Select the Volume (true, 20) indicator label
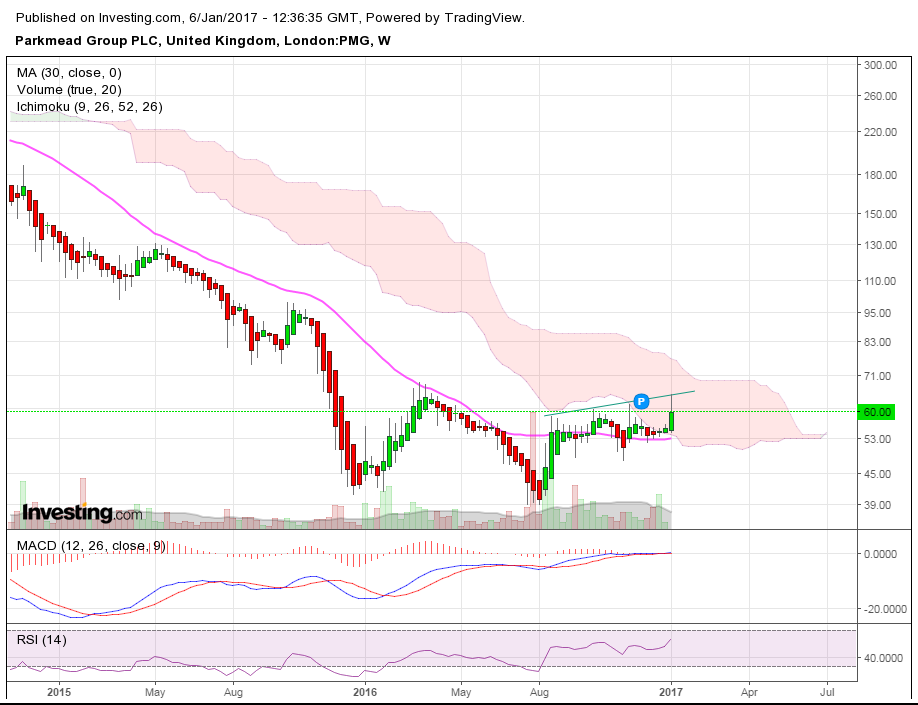Screen dimensions: 918x705 (x=69, y=90)
